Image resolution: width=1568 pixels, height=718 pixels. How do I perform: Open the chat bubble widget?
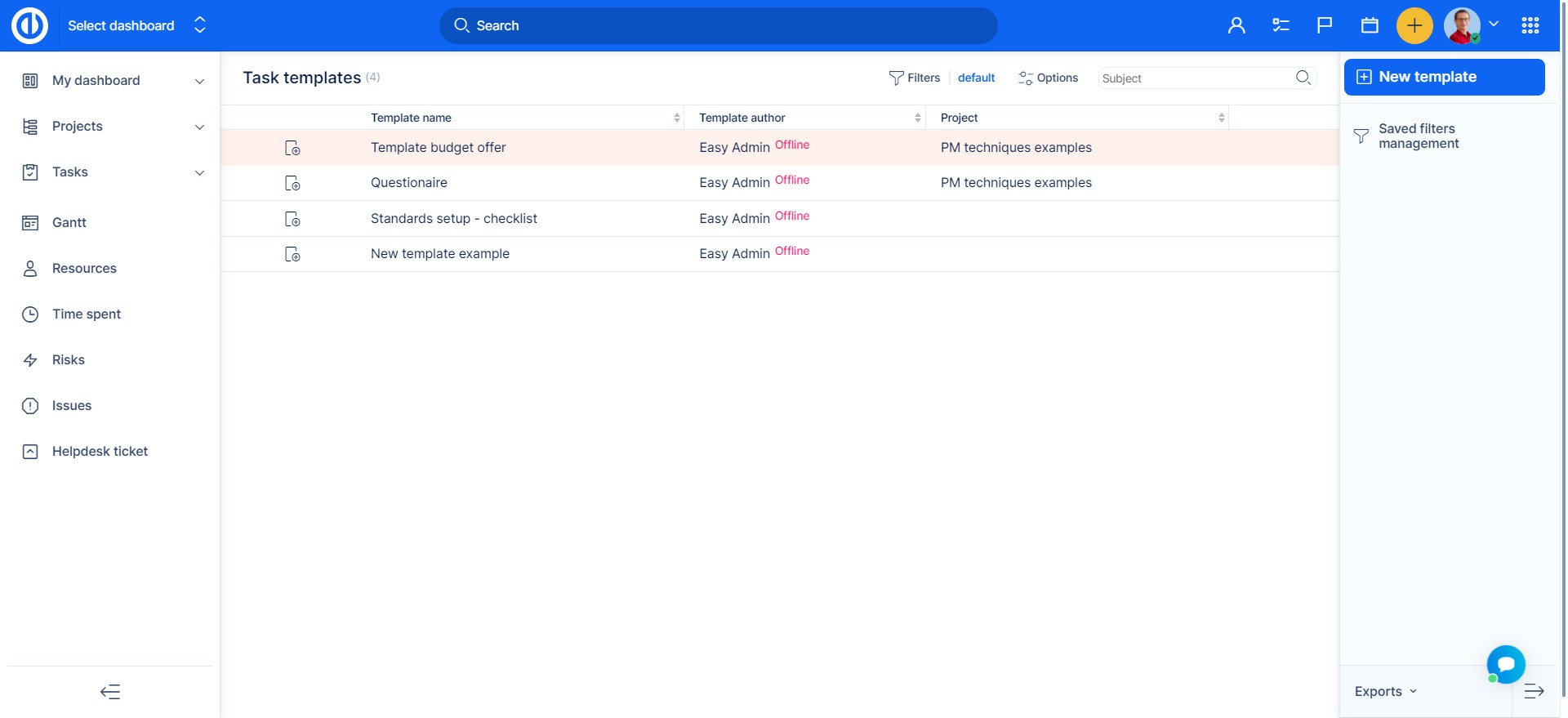[1506, 664]
